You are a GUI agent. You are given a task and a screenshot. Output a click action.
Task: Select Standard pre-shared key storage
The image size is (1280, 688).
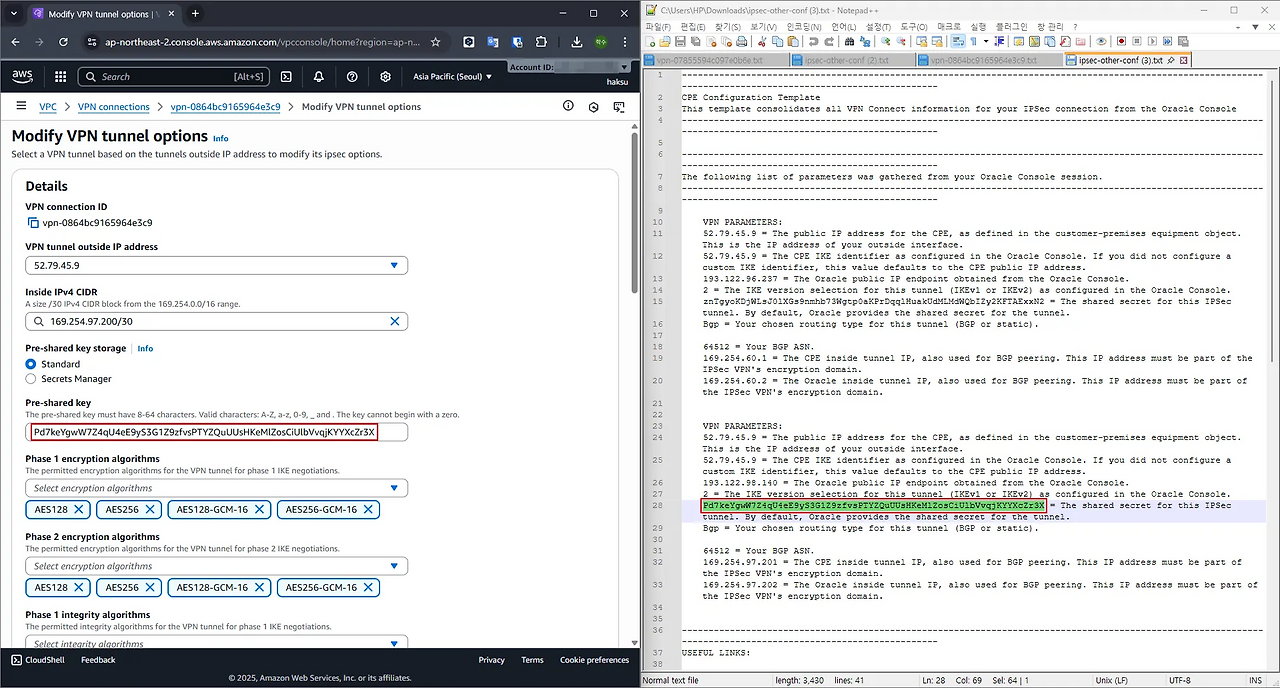[x=31, y=364]
